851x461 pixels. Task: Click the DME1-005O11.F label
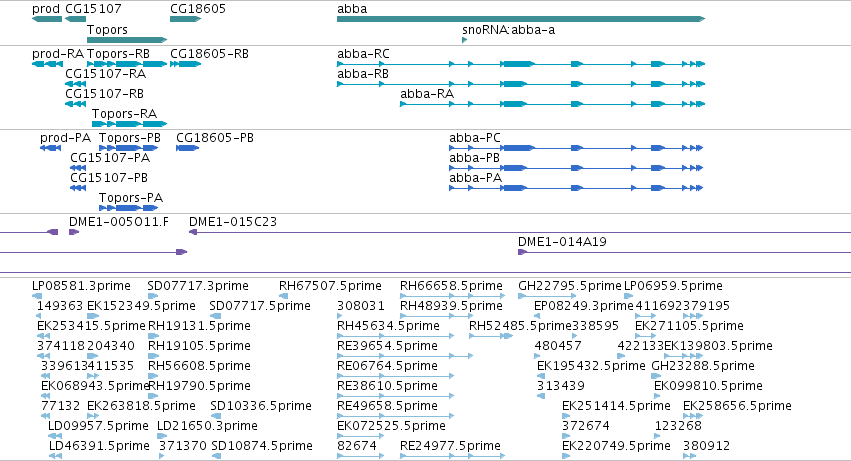point(118,222)
